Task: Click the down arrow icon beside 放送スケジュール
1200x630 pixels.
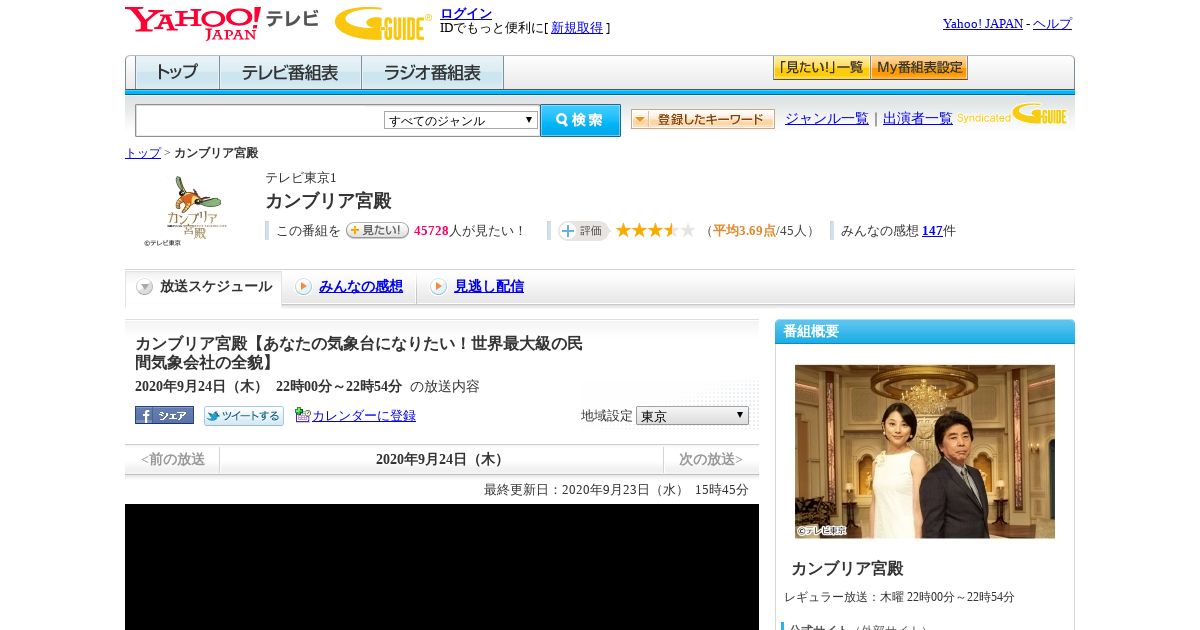Action: (145, 287)
